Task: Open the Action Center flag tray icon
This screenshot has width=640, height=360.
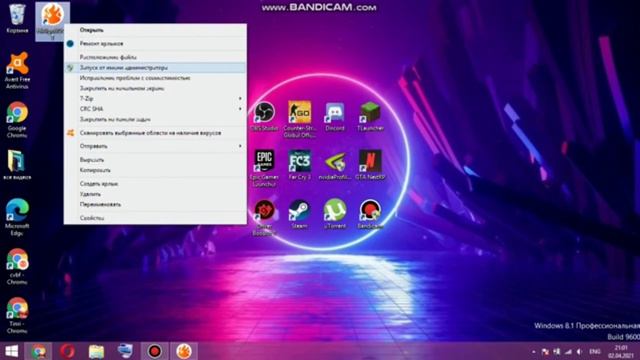Action: click(545, 351)
